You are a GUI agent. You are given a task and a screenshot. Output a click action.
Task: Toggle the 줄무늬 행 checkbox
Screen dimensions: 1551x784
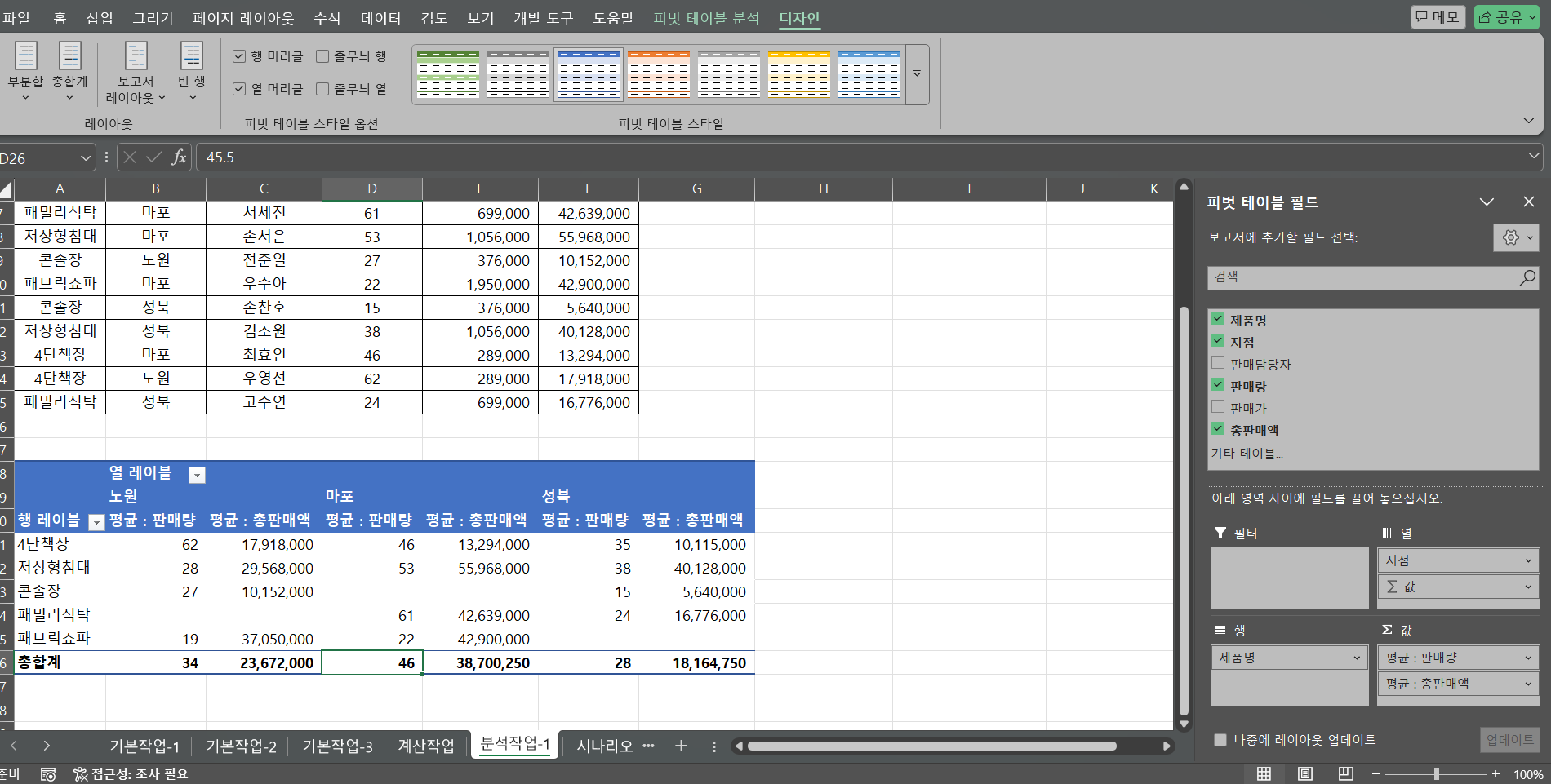(x=323, y=56)
